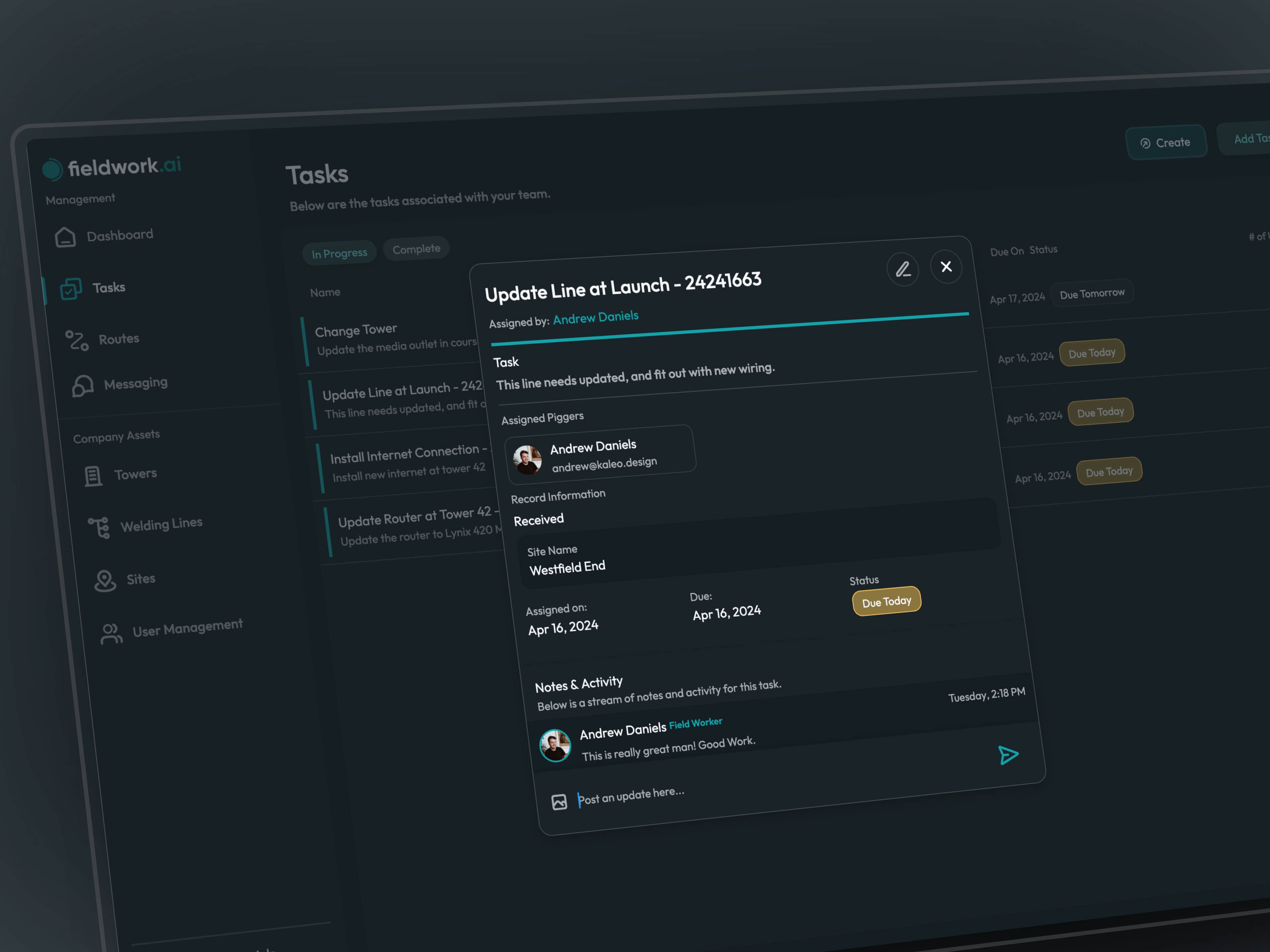Select the Towers building icon
Viewport: 1270px width, 952px height.
[x=93, y=476]
